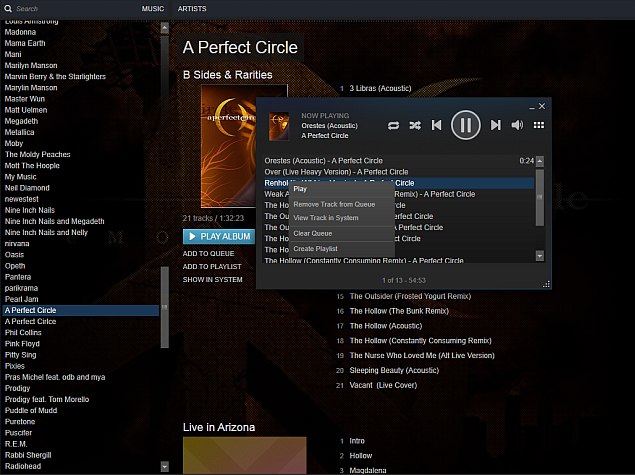Image resolution: width=635 pixels, height=475 pixels.
Task: Click the queue list scrollbar thumb
Action: (539, 197)
